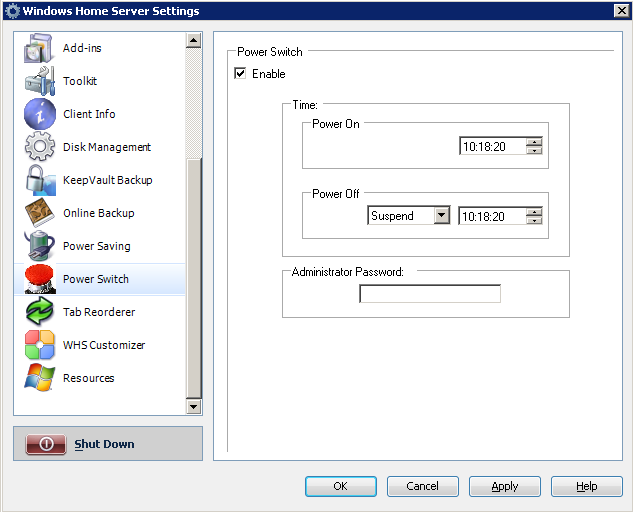
Task: Open Disk Management gear icon
Action: click(x=39, y=147)
